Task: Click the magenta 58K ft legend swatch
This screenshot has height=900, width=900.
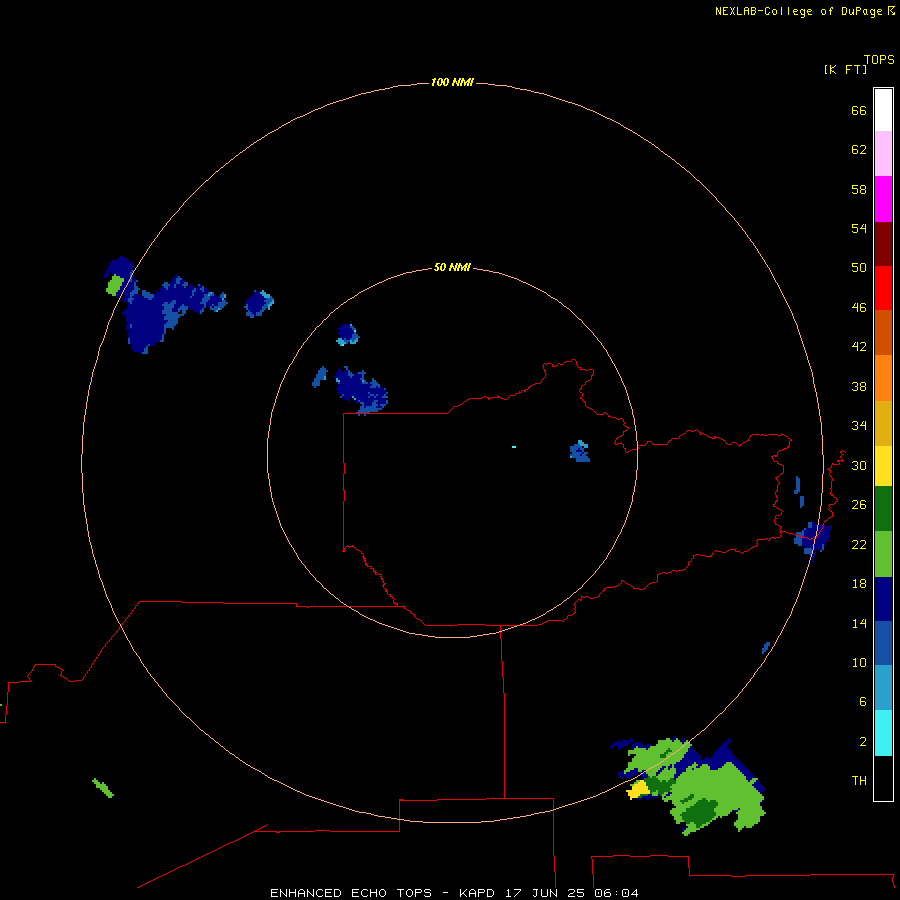Action: coord(883,199)
